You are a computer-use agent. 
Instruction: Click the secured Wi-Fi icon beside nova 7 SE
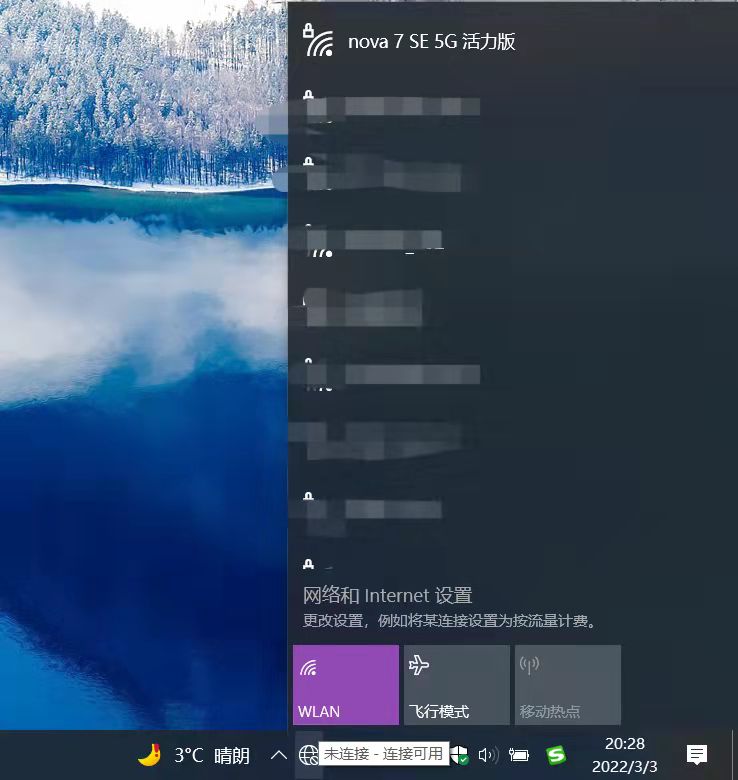tap(318, 41)
